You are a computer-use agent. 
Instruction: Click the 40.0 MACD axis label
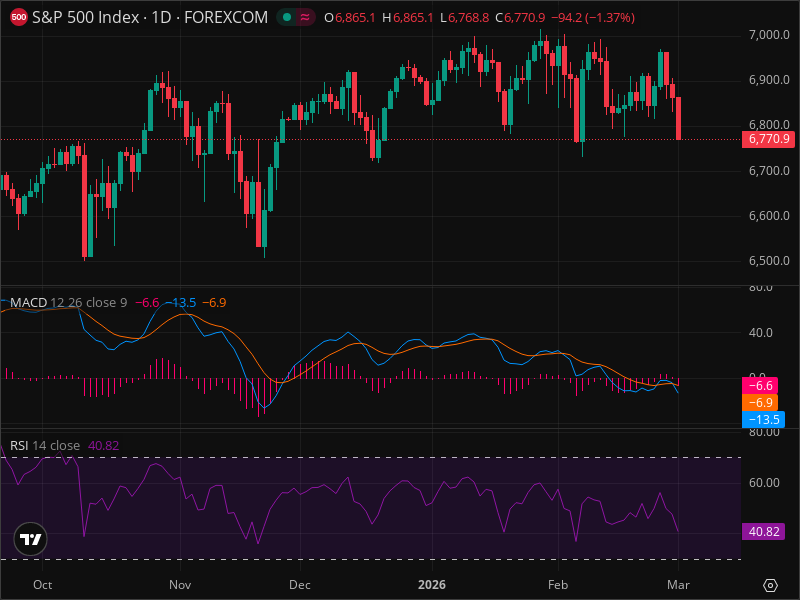pos(761,333)
